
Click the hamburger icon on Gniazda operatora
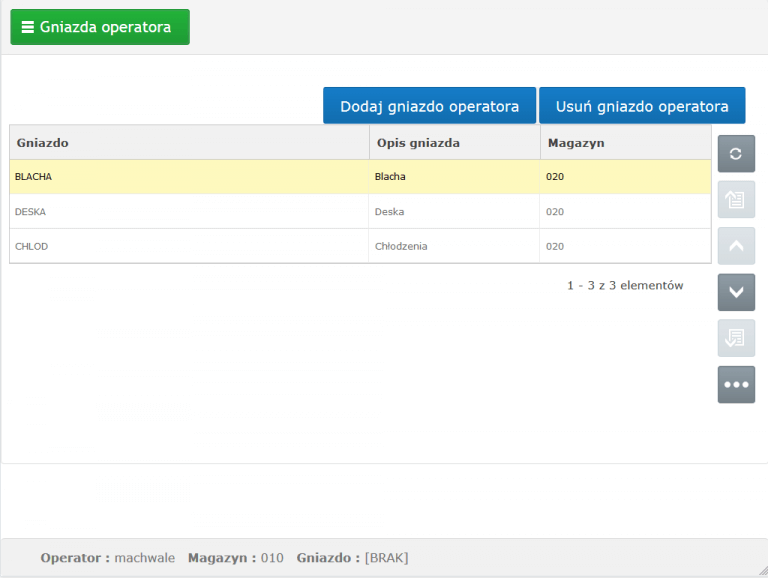(28, 27)
